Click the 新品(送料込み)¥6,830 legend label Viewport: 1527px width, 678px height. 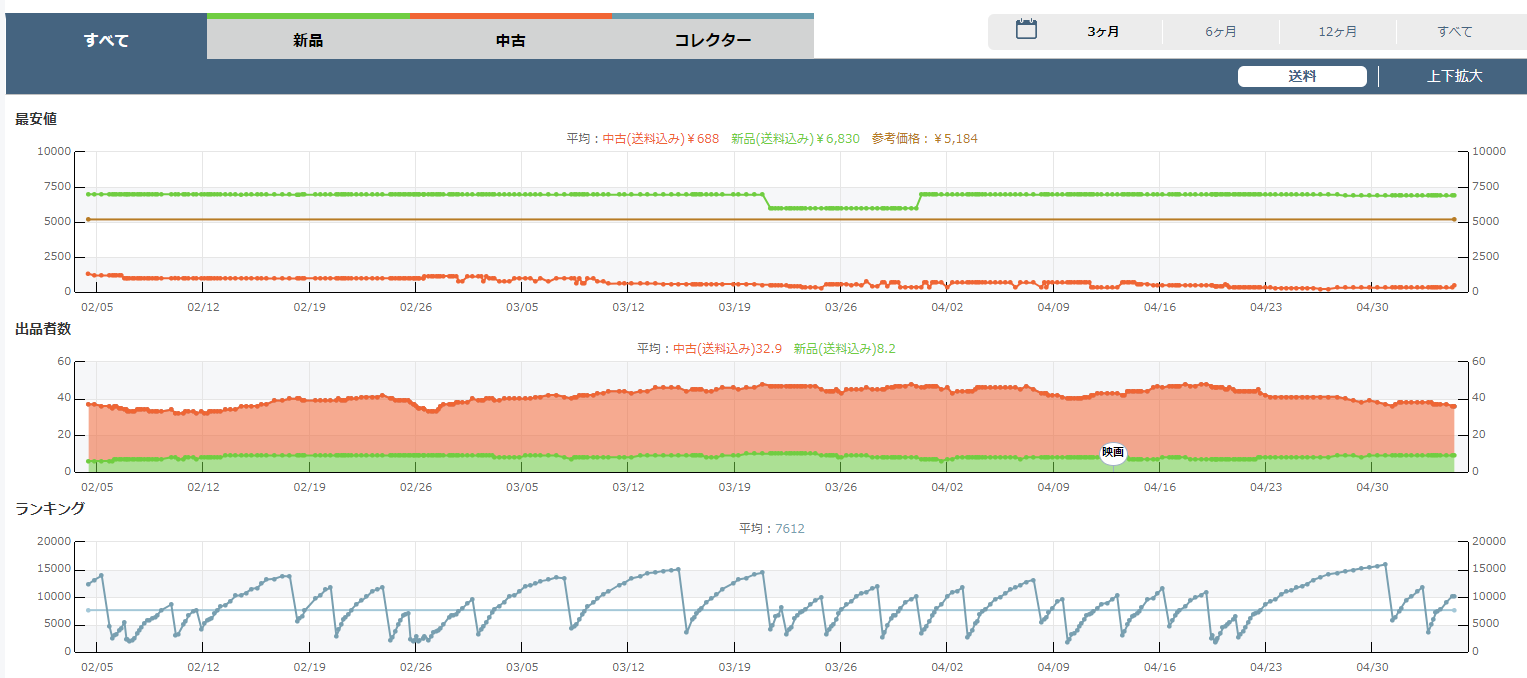coord(795,139)
